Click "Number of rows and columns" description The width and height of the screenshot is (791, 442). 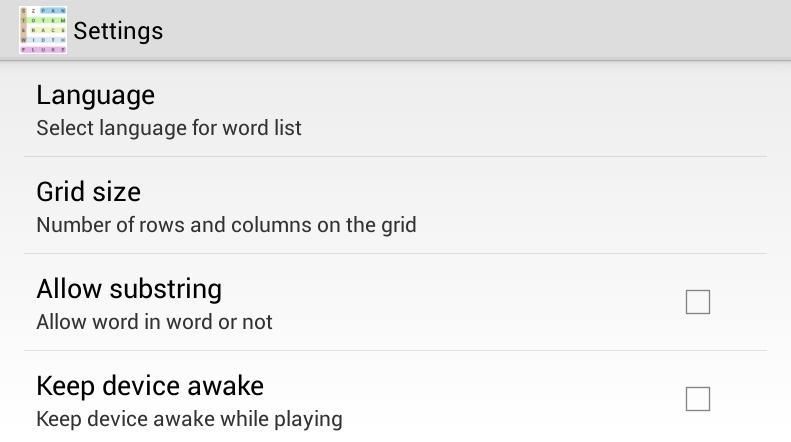tap(226, 225)
